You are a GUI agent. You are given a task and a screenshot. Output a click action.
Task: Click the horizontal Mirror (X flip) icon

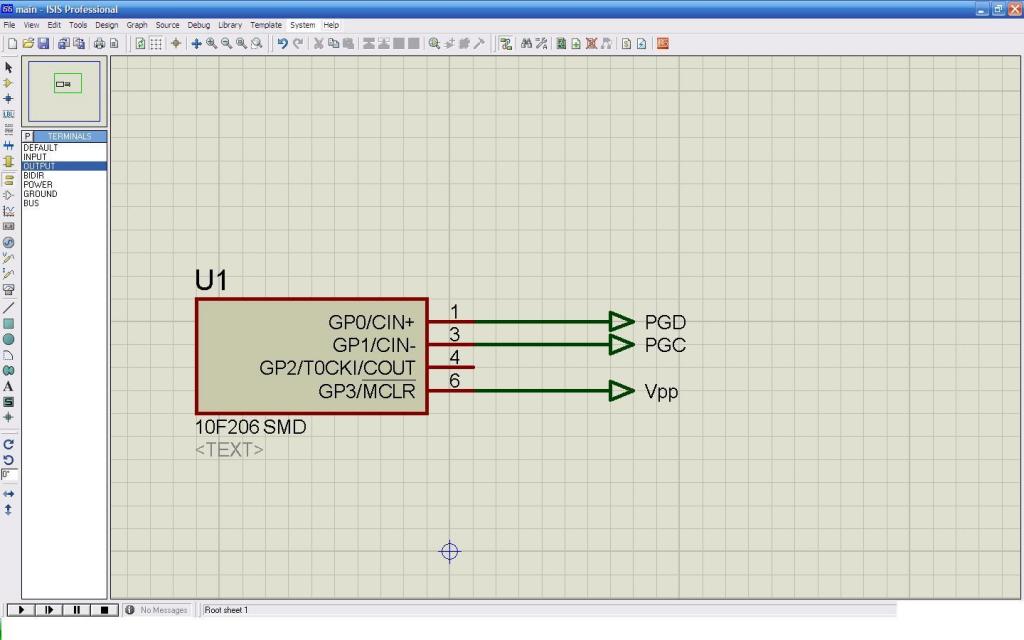coord(8,494)
